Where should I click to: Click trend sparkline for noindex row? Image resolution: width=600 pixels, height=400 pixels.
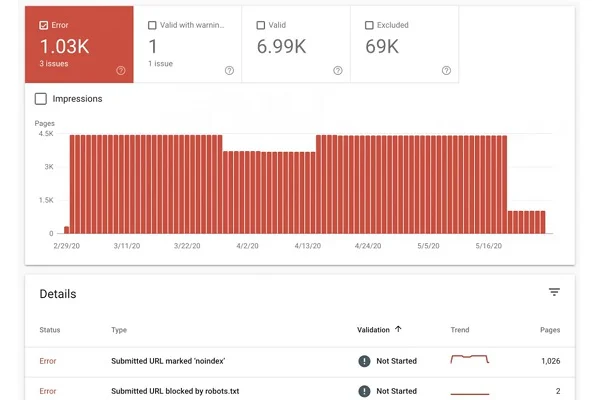click(470, 359)
